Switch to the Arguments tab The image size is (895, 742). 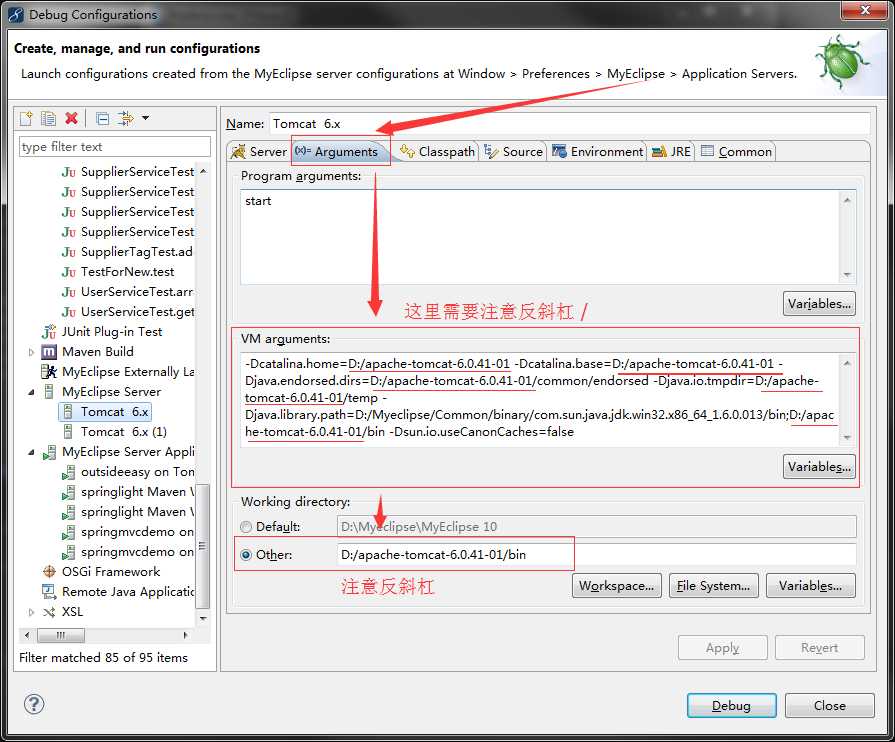click(x=337, y=151)
